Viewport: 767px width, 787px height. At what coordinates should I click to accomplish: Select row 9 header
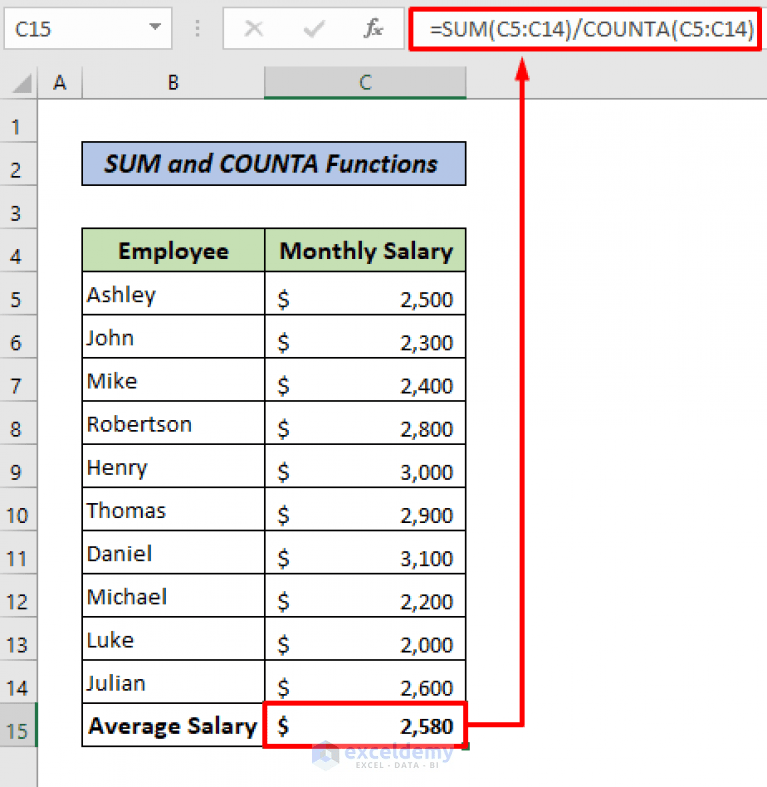[x=18, y=466]
